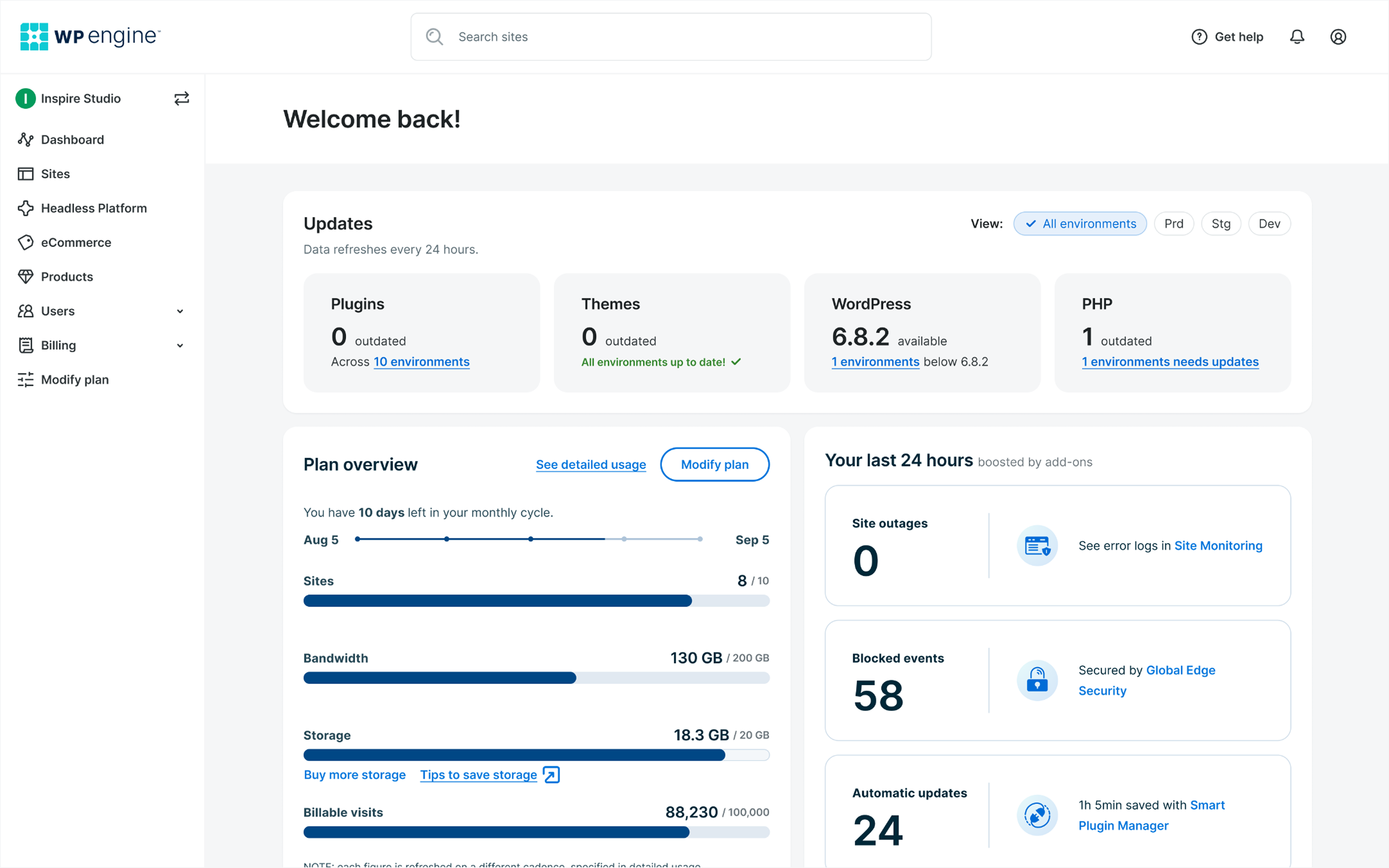1389x868 pixels.
Task: Go to eCommerce sidebar item
Action: [x=76, y=243]
